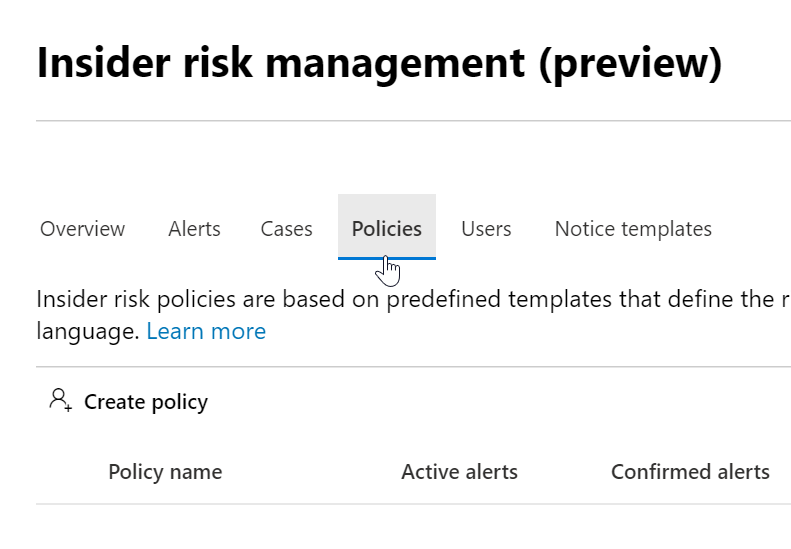Screen dimensions: 791x549
Task: Click the Active alerts column header
Action: [x=459, y=472]
